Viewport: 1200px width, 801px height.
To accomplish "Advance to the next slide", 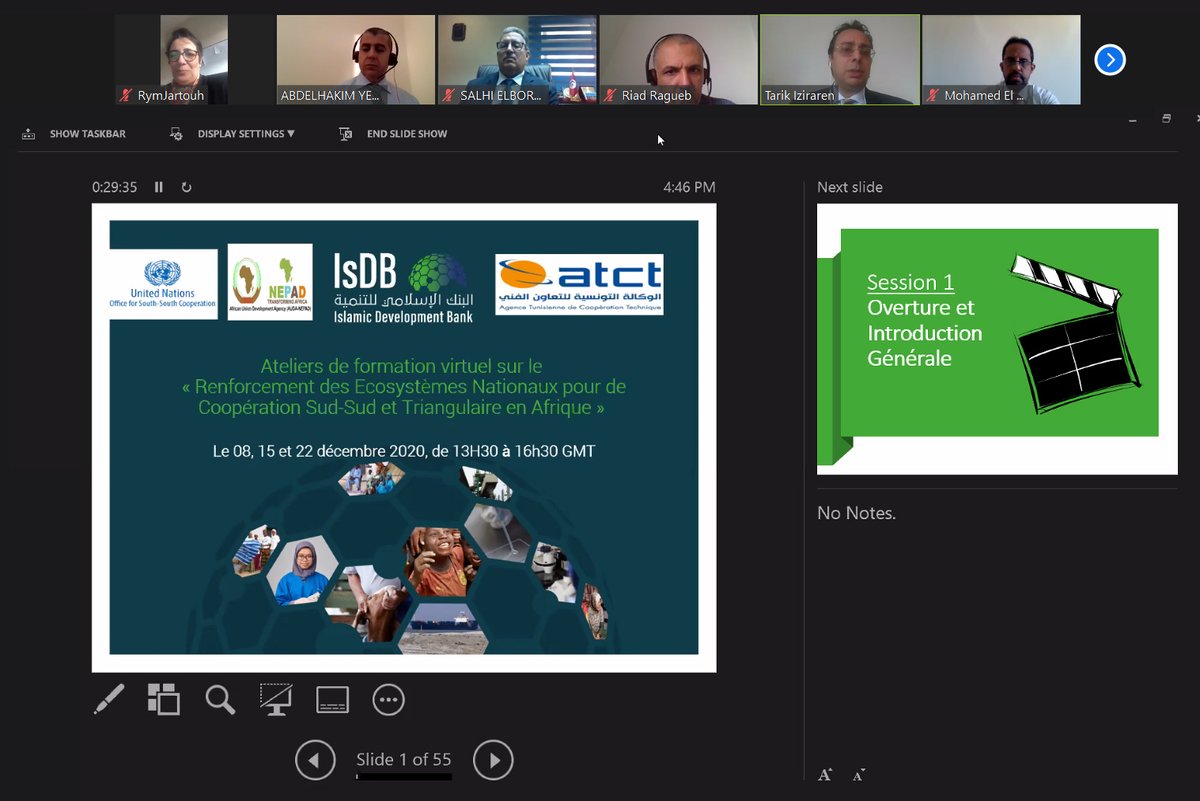I will tap(493, 761).
